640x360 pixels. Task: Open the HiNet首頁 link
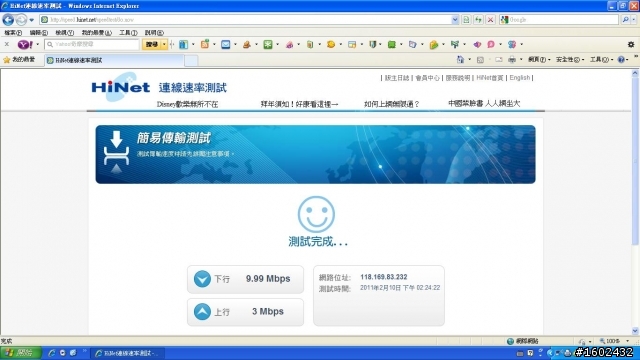click(x=490, y=78)
